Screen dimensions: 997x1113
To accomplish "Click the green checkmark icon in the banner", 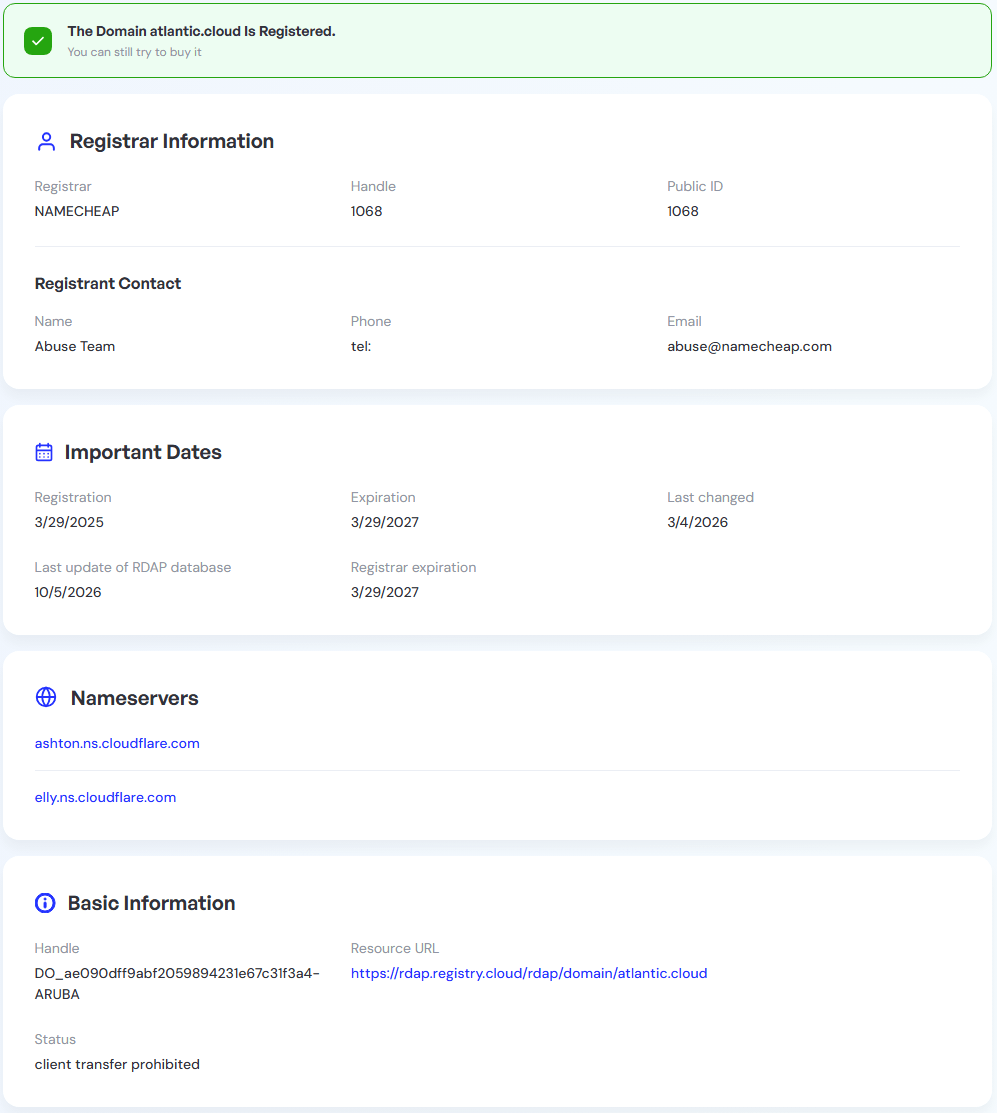I will (x=38, y=41).
